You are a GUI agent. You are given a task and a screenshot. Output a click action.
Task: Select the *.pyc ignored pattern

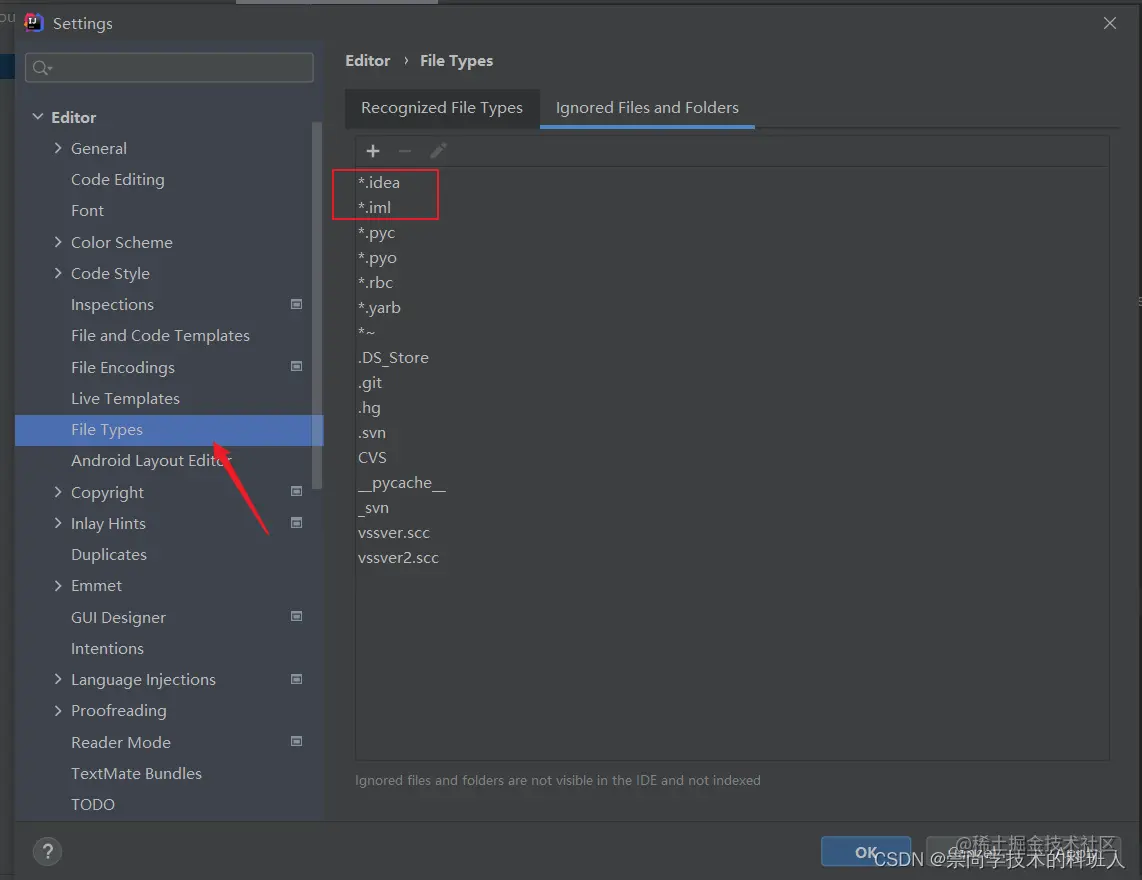click(732, 232)
